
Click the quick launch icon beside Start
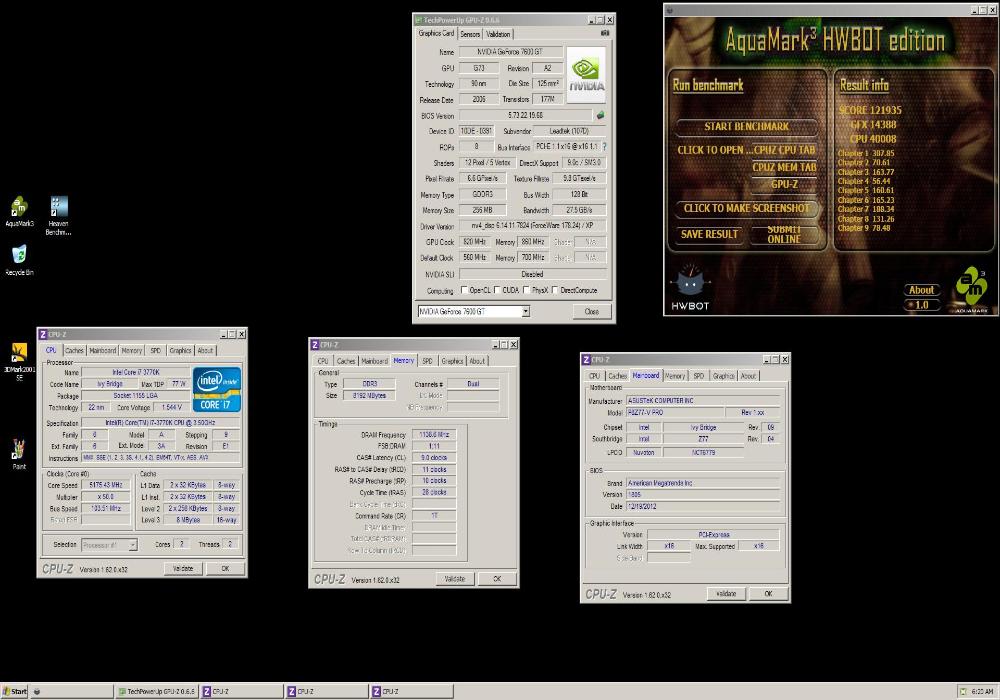click(x=37, y=691)
